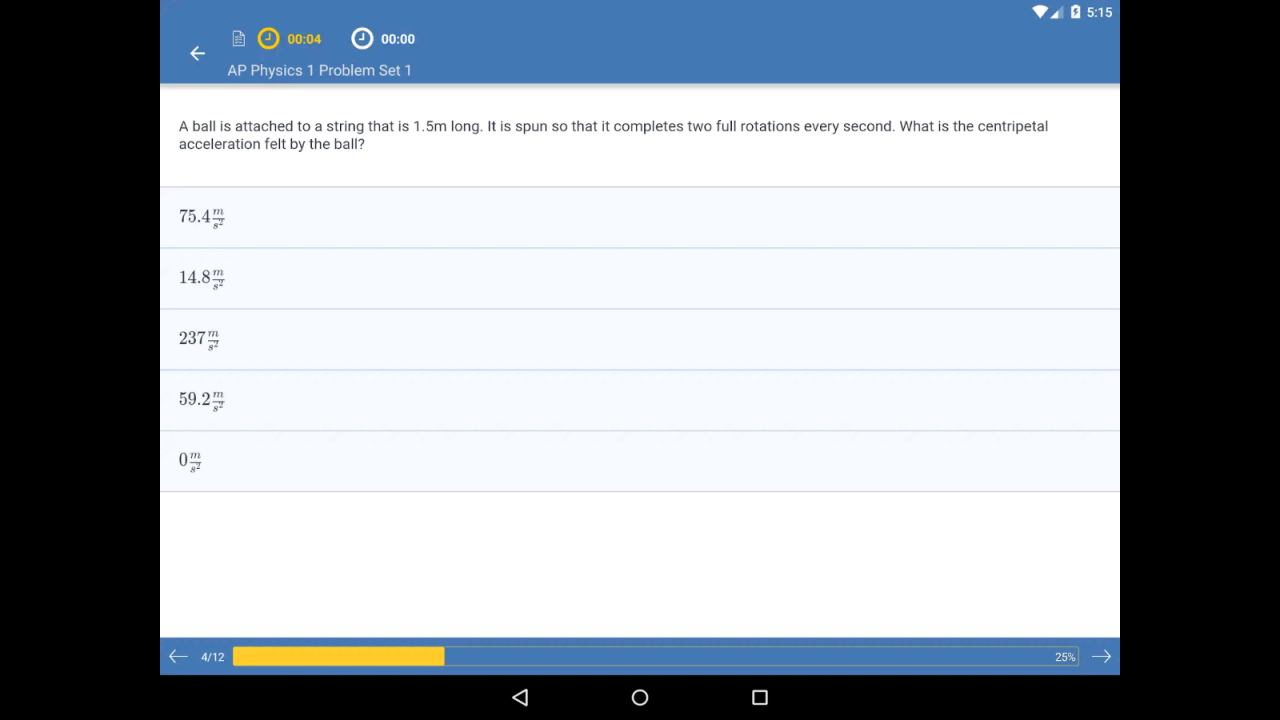Choose the 237 m/s² answer option
The image size is (1280, 720).
pos(640,339)
